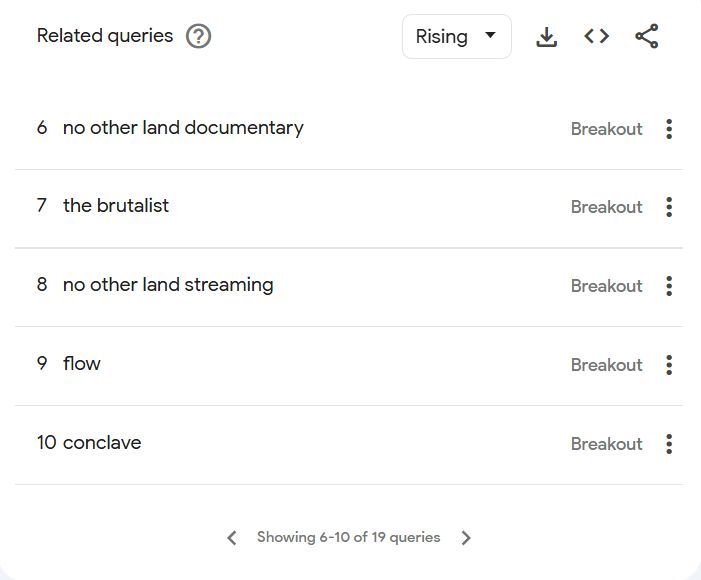Open three-dot menu for no other land streaming
Screen dimensions: 701x580
tap(669, 286)
